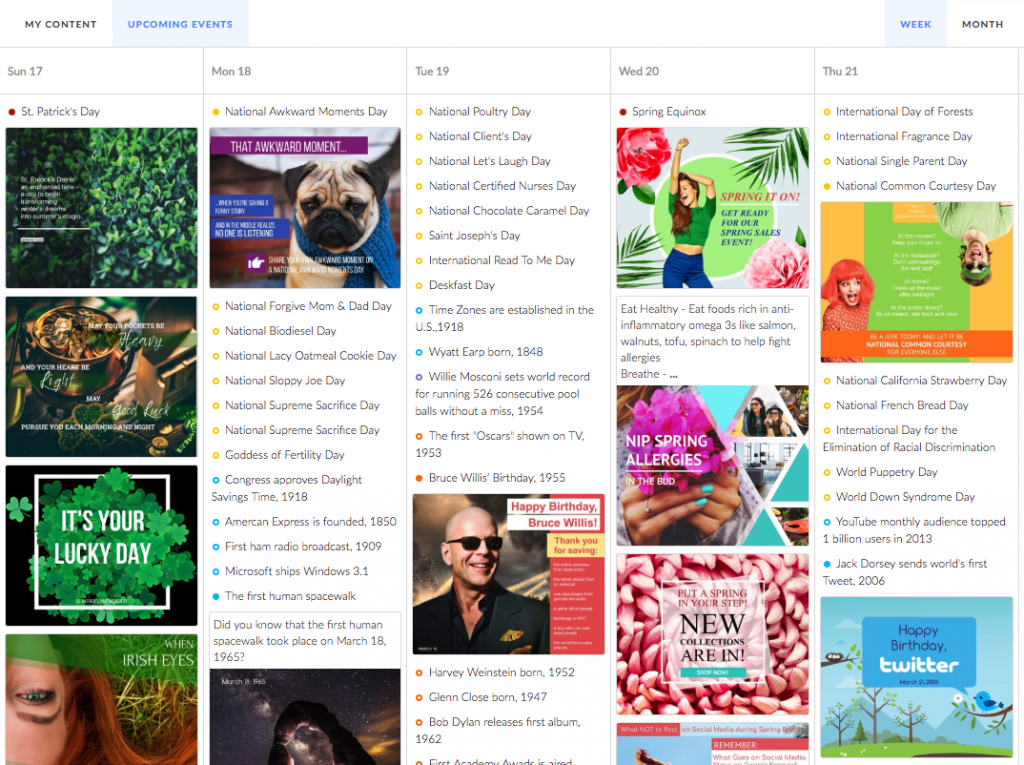Select Deskfast Day

(462, 285)
